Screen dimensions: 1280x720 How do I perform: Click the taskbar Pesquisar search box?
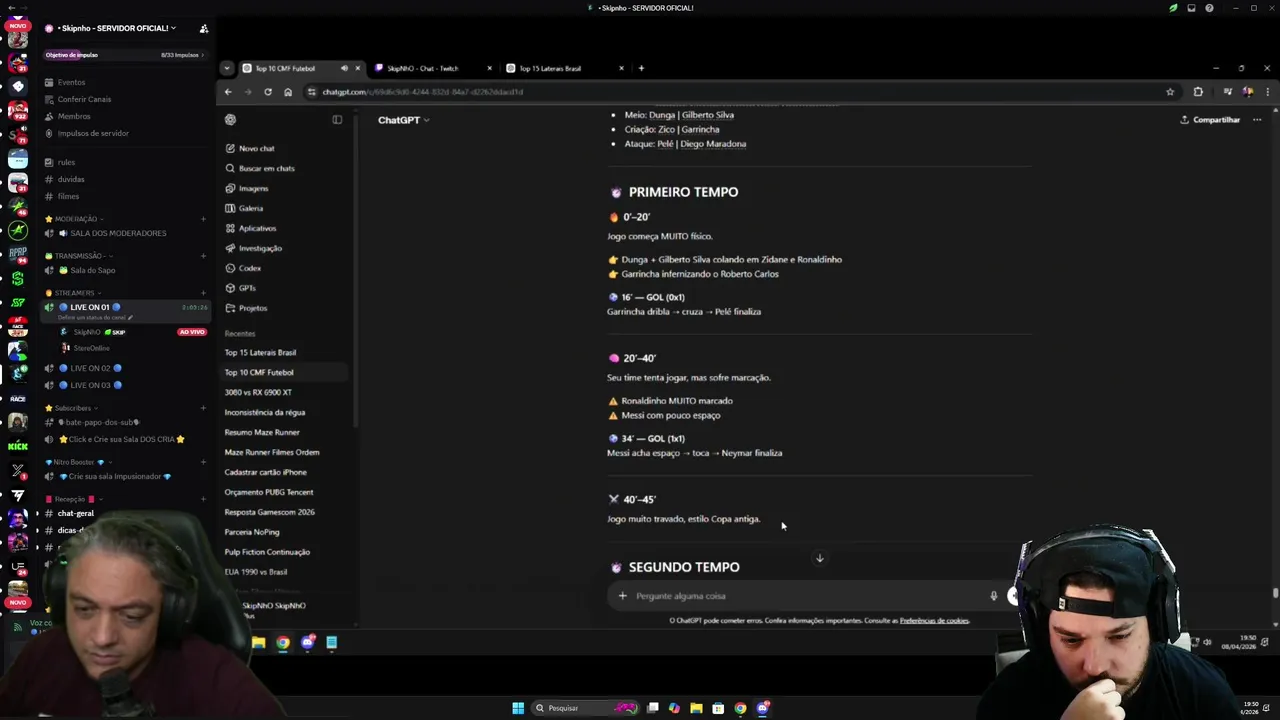[585, 708]
